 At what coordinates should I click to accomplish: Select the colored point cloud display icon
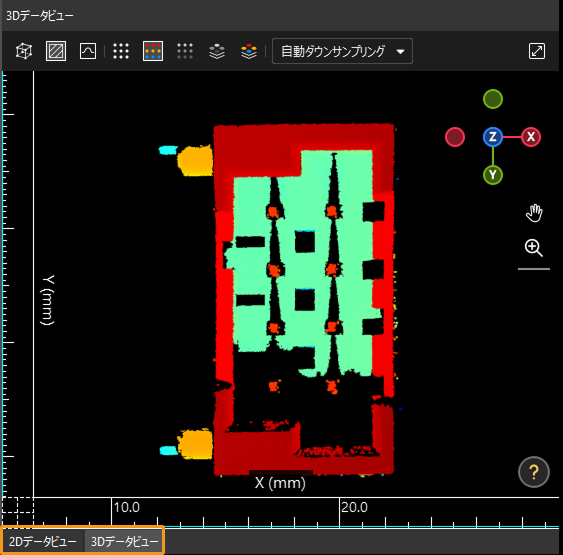point(153,51)
